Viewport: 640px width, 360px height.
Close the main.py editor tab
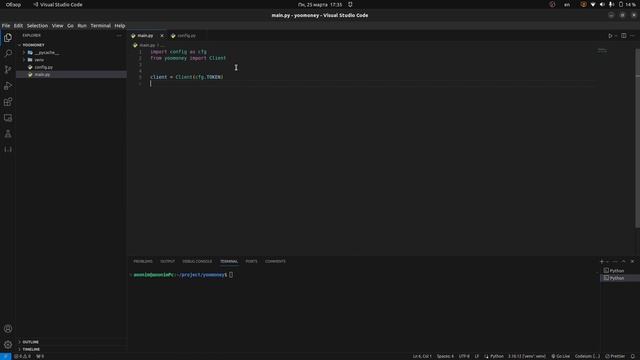[x=162, y=36]
